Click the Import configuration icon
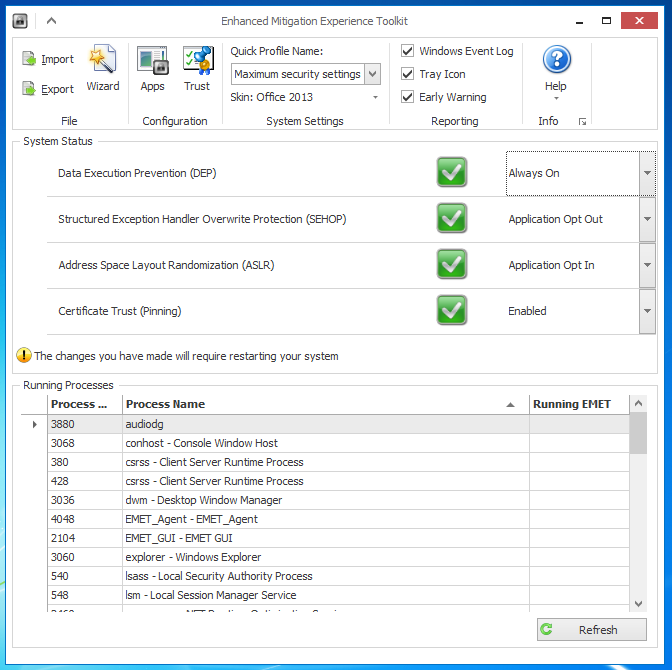This screenshot has height=670, width=672. tap(29, 59)
